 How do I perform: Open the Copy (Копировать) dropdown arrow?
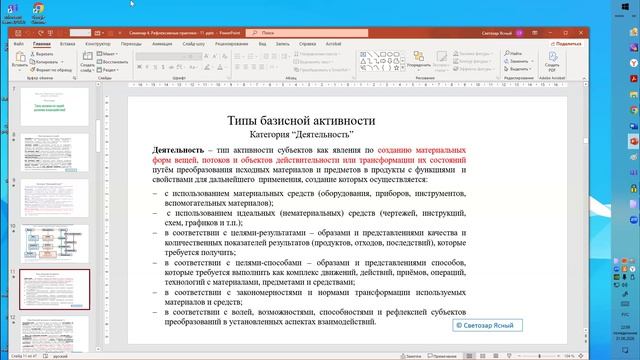[62, 62]
